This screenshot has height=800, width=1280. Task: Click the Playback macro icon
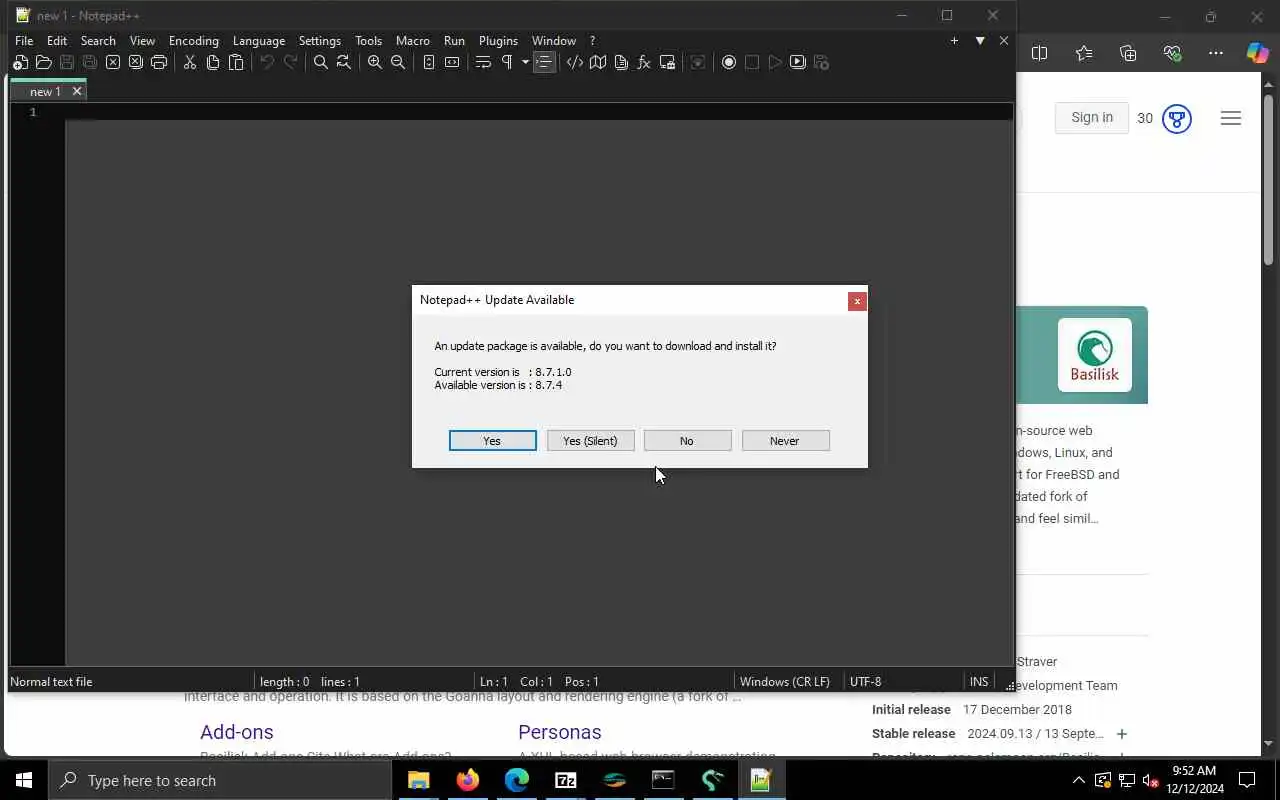[x=775, y=62]
